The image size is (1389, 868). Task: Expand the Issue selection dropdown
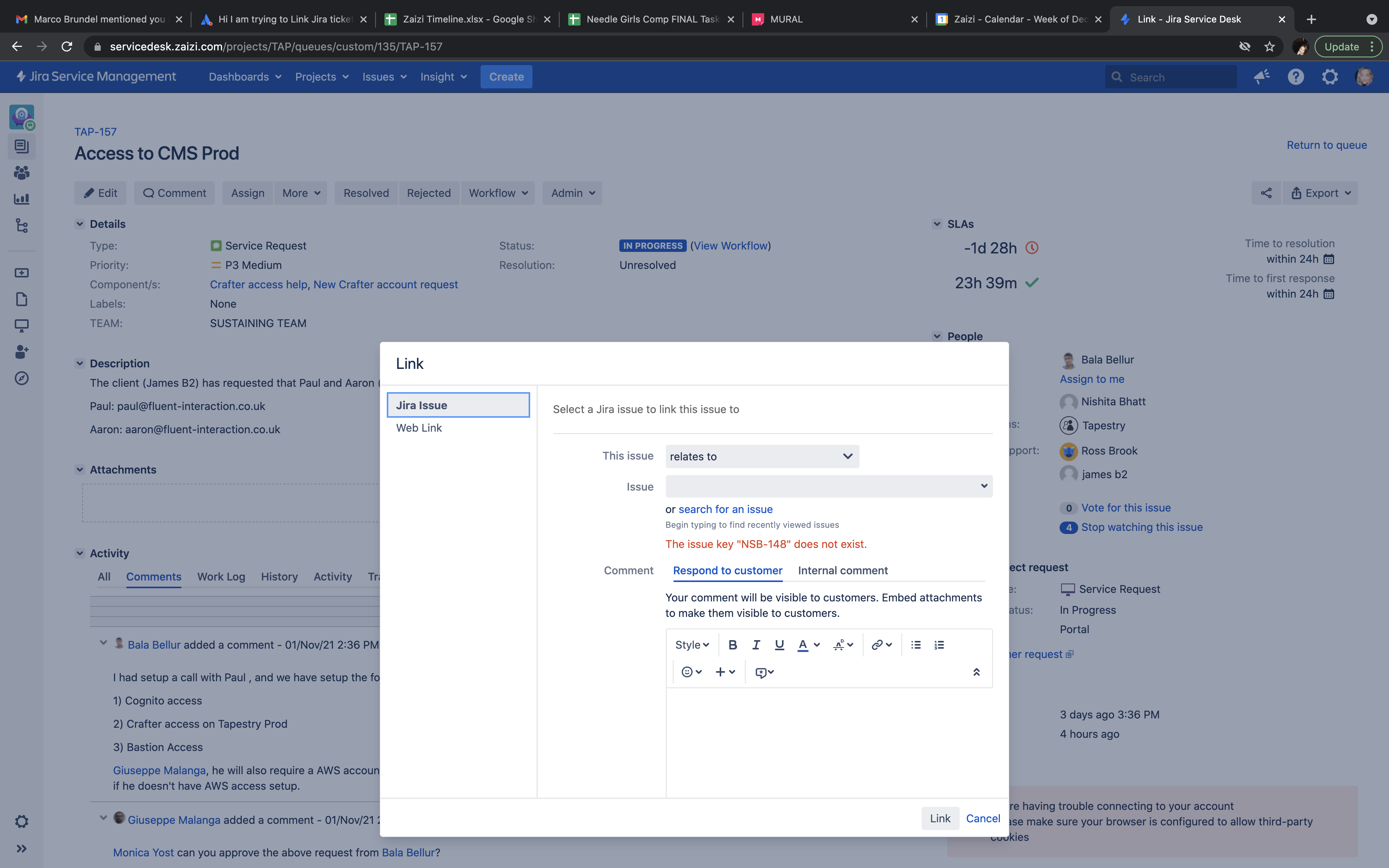[828, 486]
